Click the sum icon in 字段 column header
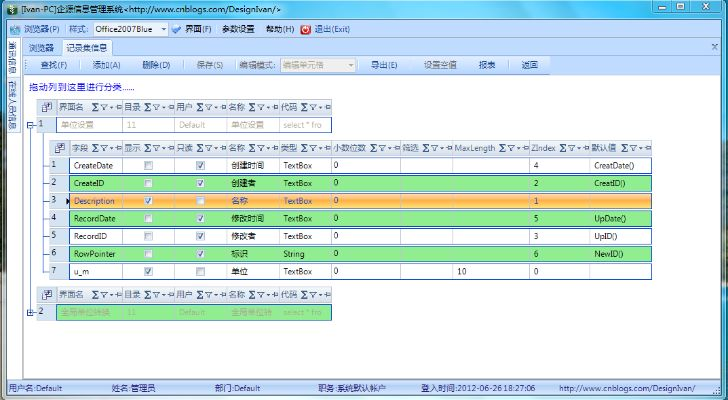 [94, 147]
